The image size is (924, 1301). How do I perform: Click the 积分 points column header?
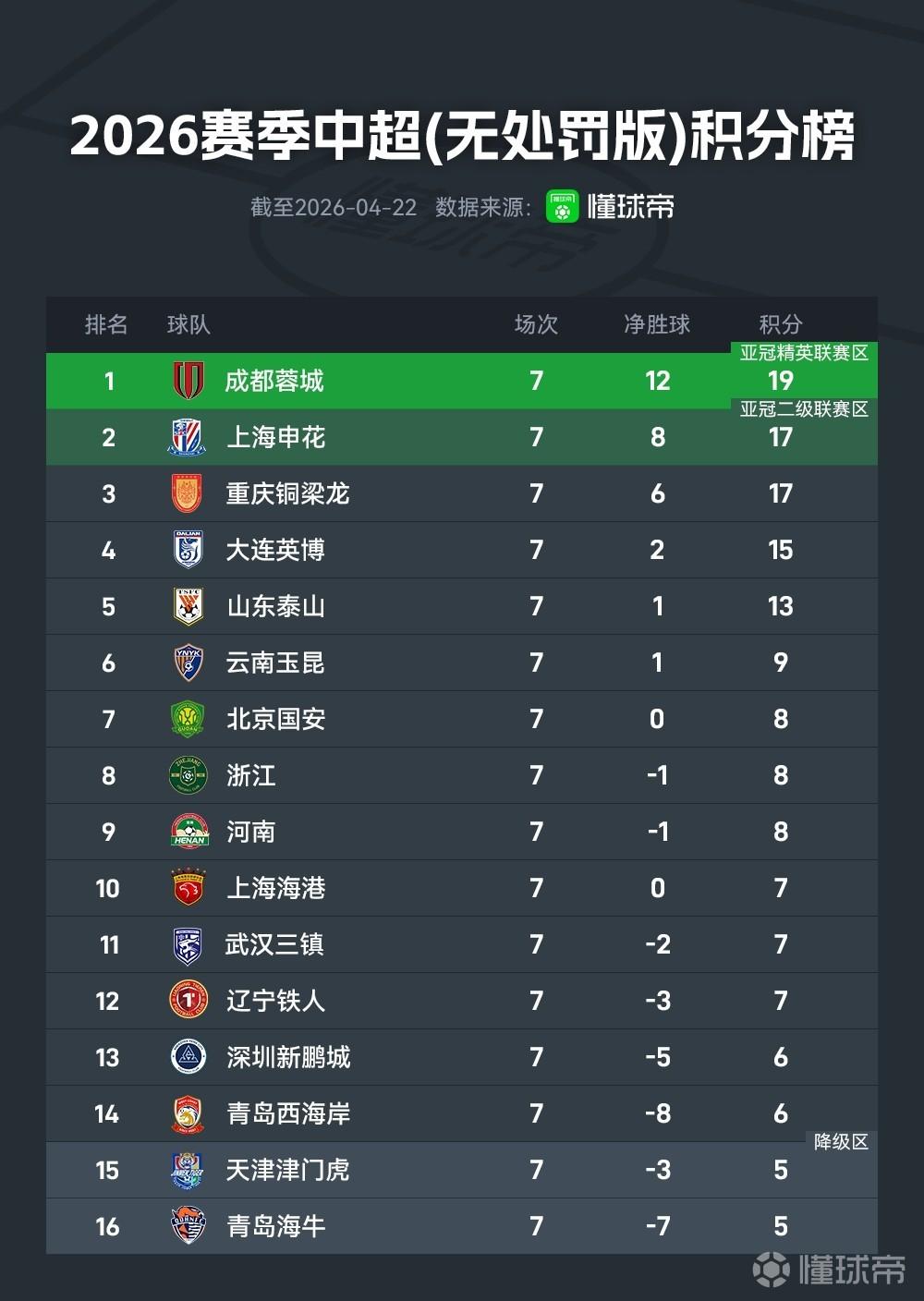[781, 324]
